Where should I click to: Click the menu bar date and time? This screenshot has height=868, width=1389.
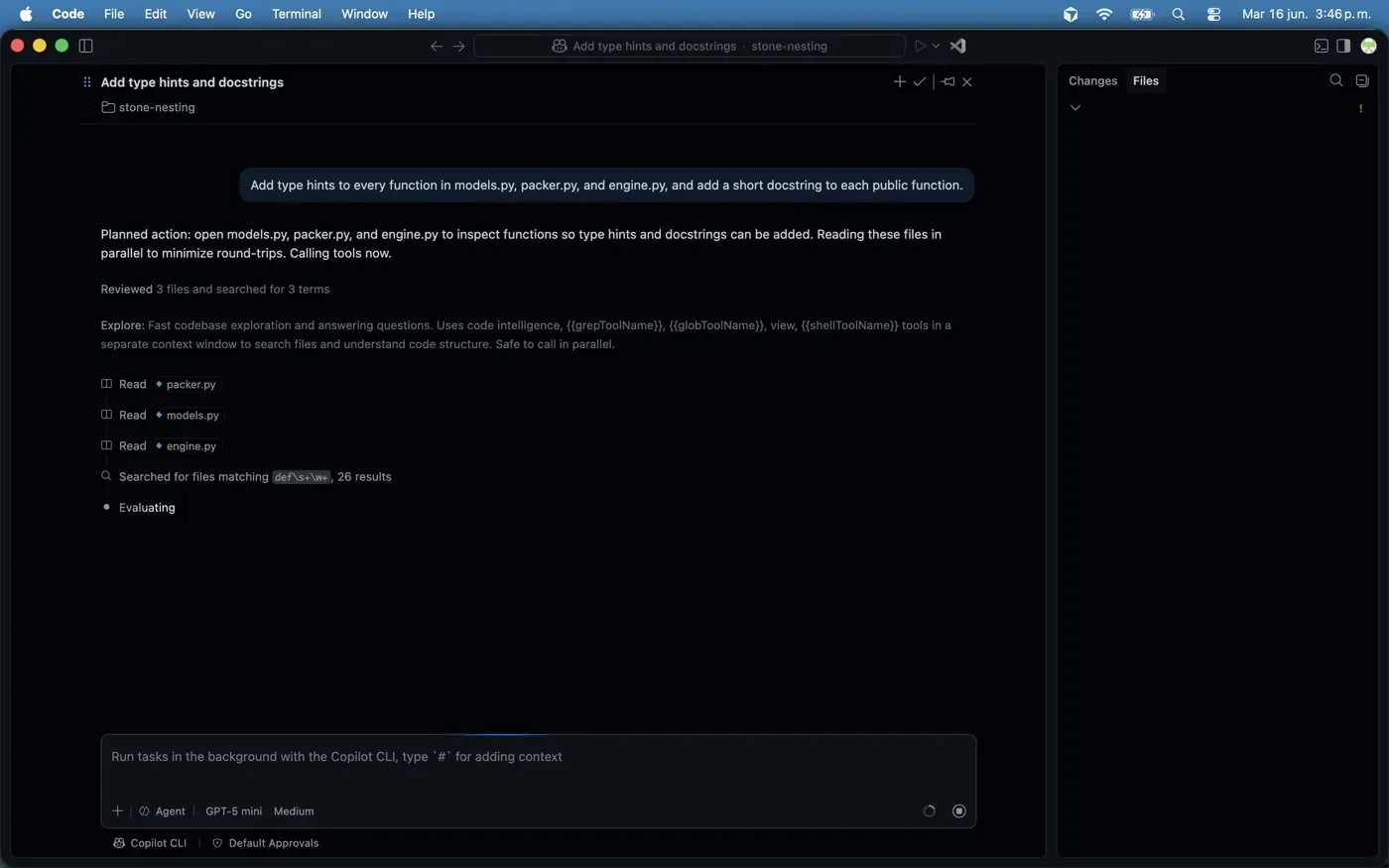[x=1308, y=14]
